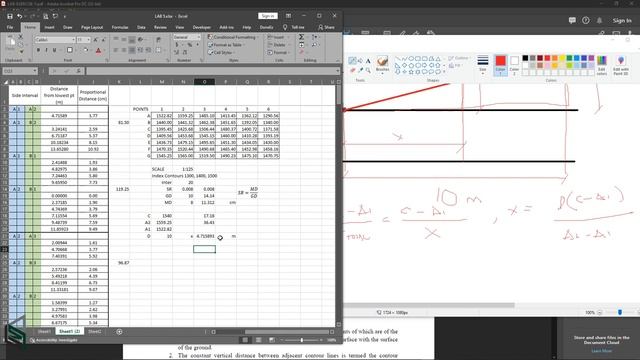The height and width of the screenshot is (360, 640).
Task: Save the Excel workbook from quick access toolbar
Action: click(x=9, y=16)
